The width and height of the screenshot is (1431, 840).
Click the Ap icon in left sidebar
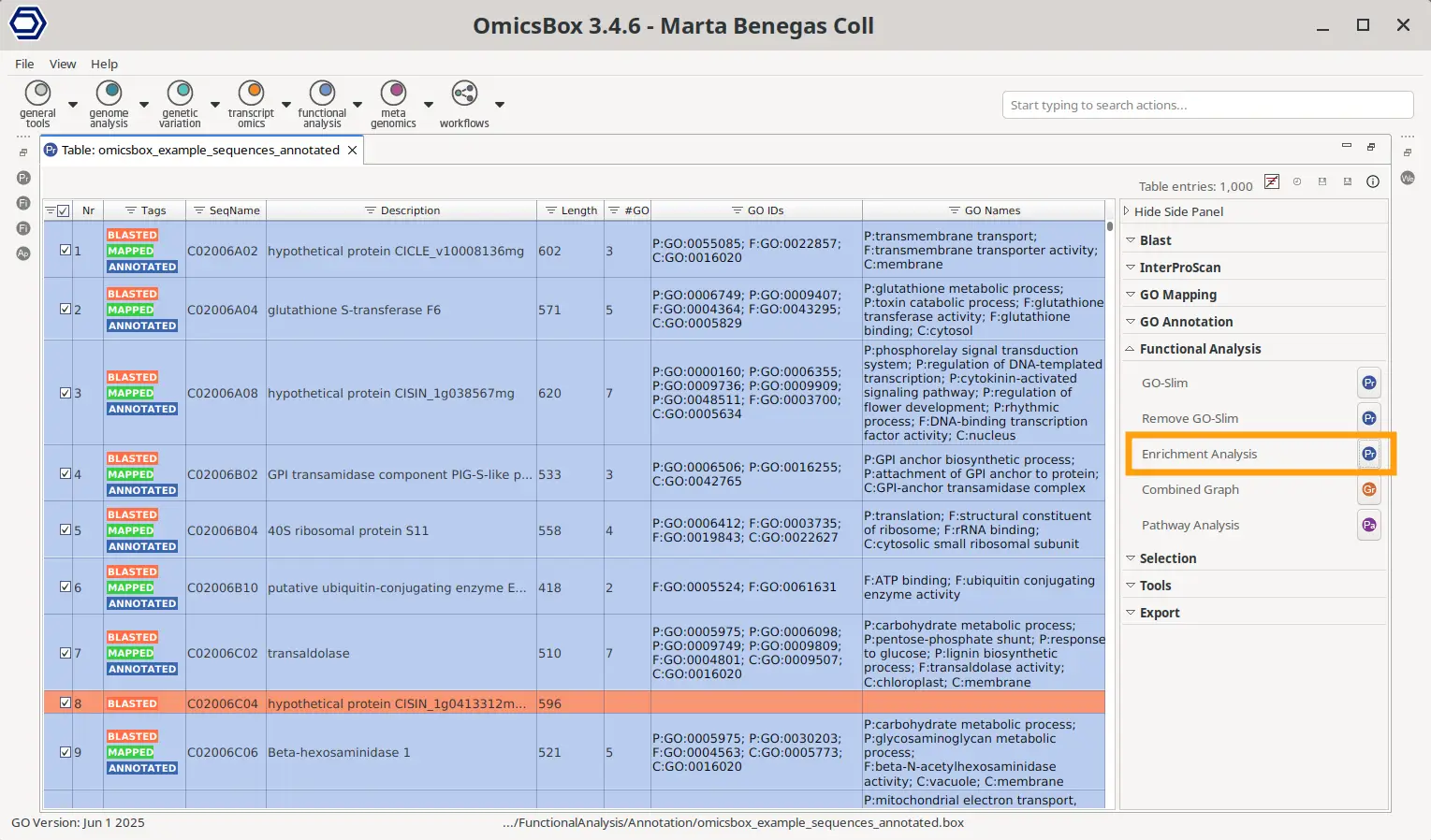(x=23, y=253)
